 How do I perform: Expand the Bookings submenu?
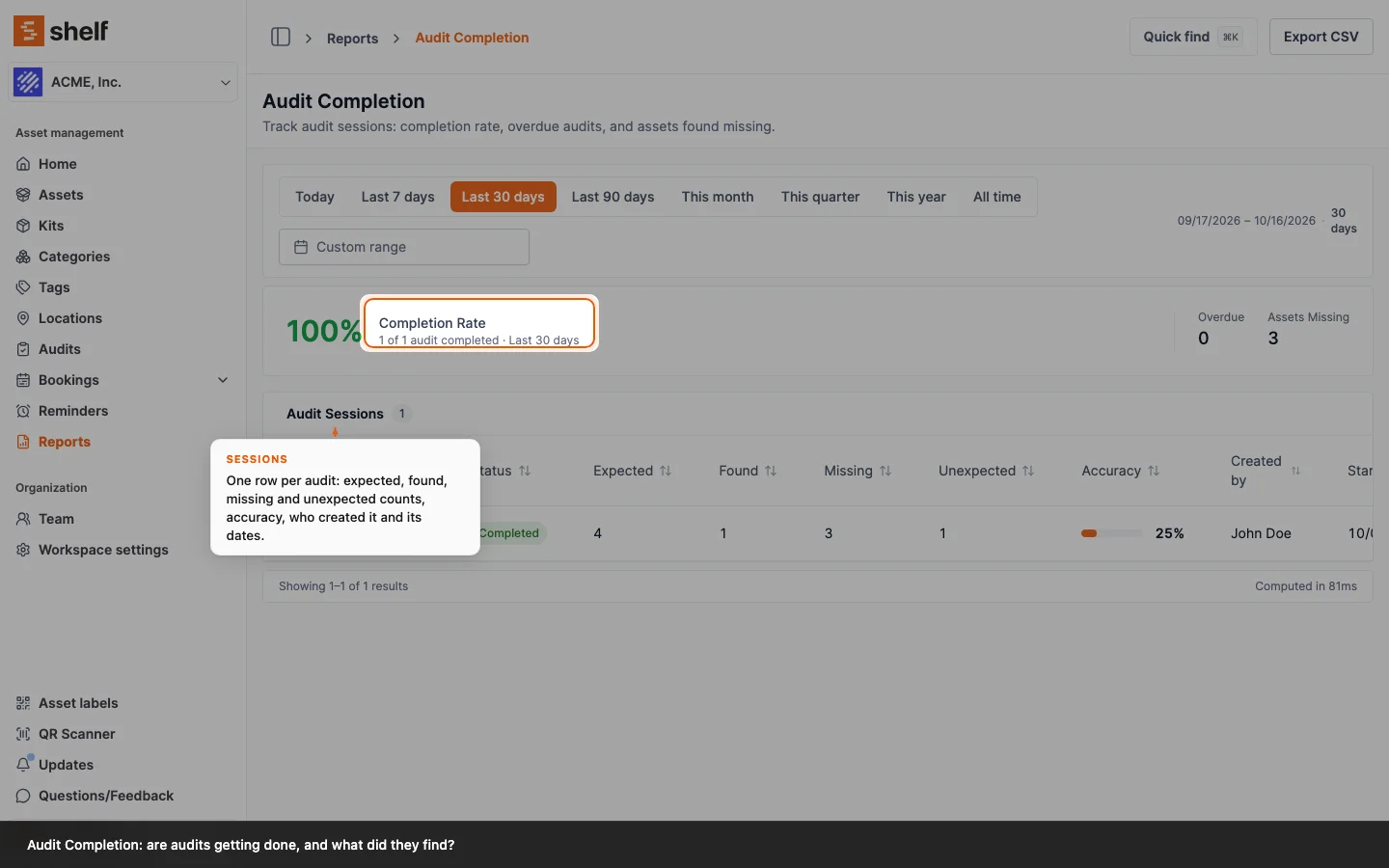(x=223, y=380)
